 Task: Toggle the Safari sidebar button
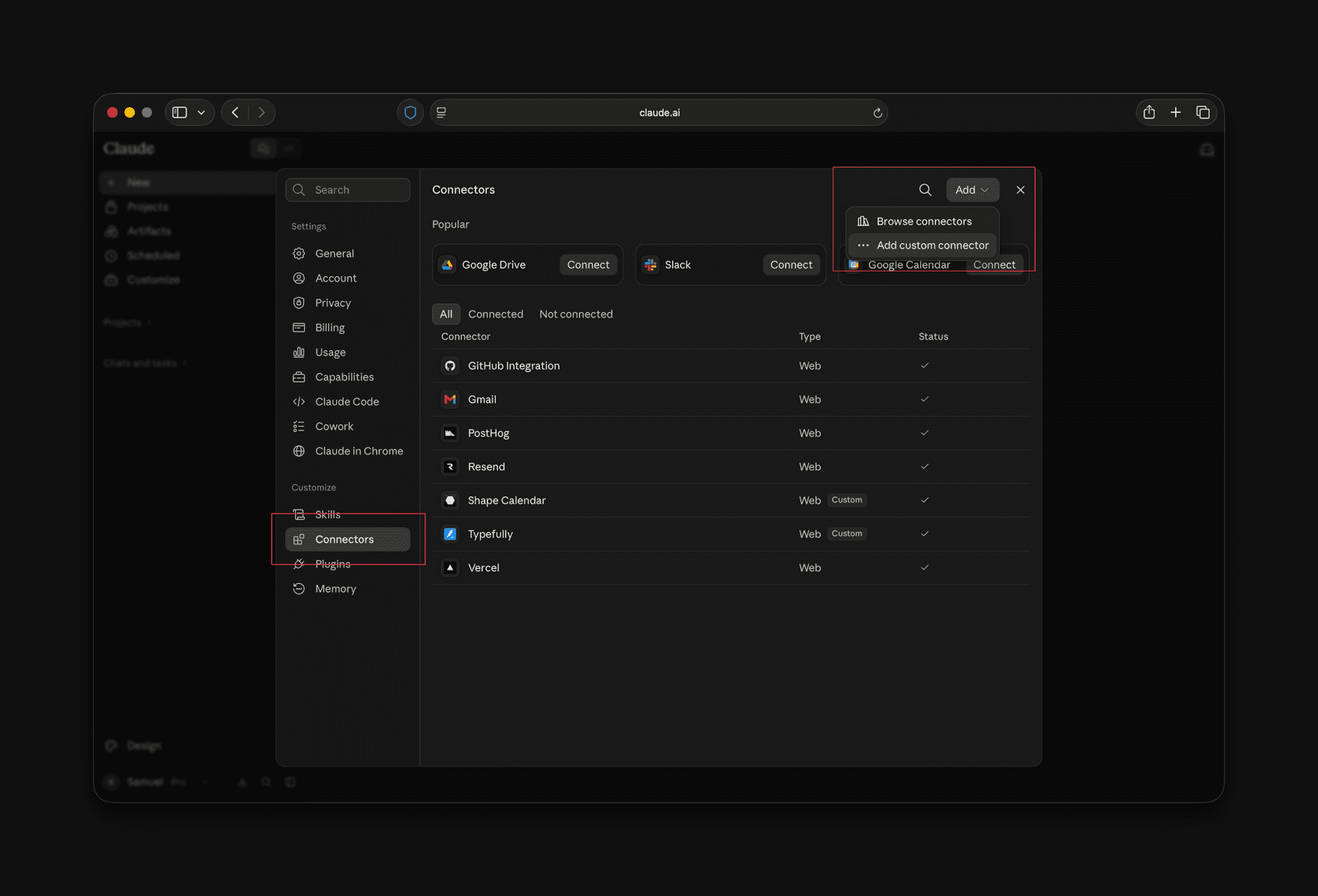pos(180,112)
